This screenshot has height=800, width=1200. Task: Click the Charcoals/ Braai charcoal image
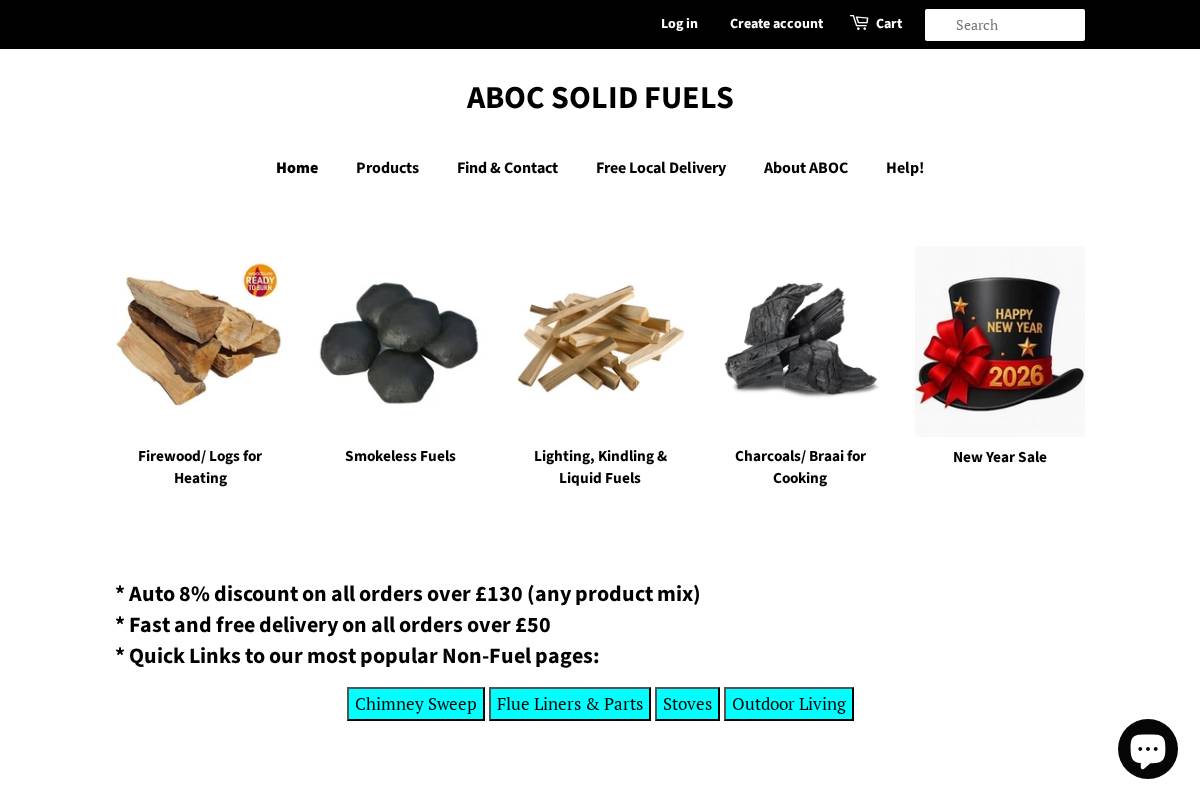(800, 341)
